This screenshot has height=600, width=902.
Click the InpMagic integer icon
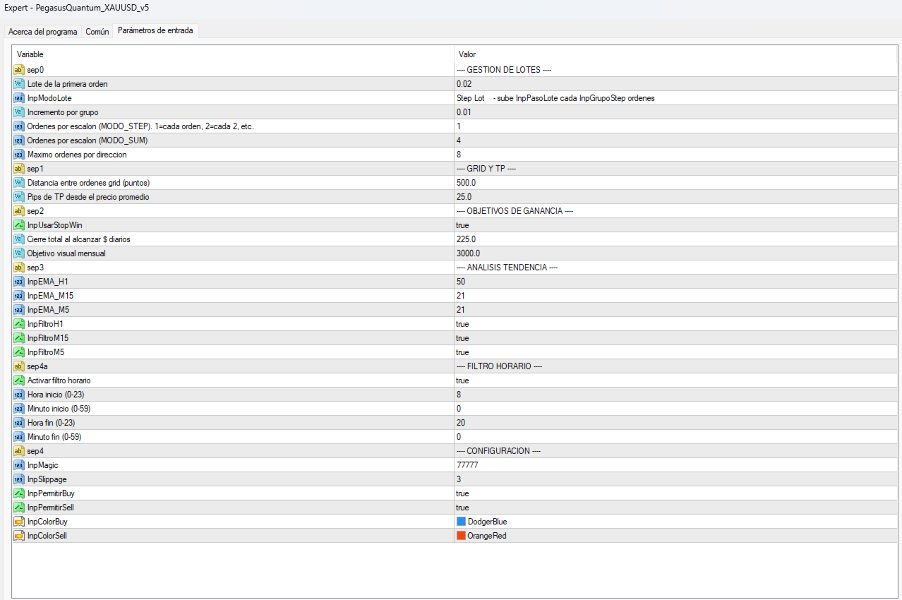click(x=19, y=465)
